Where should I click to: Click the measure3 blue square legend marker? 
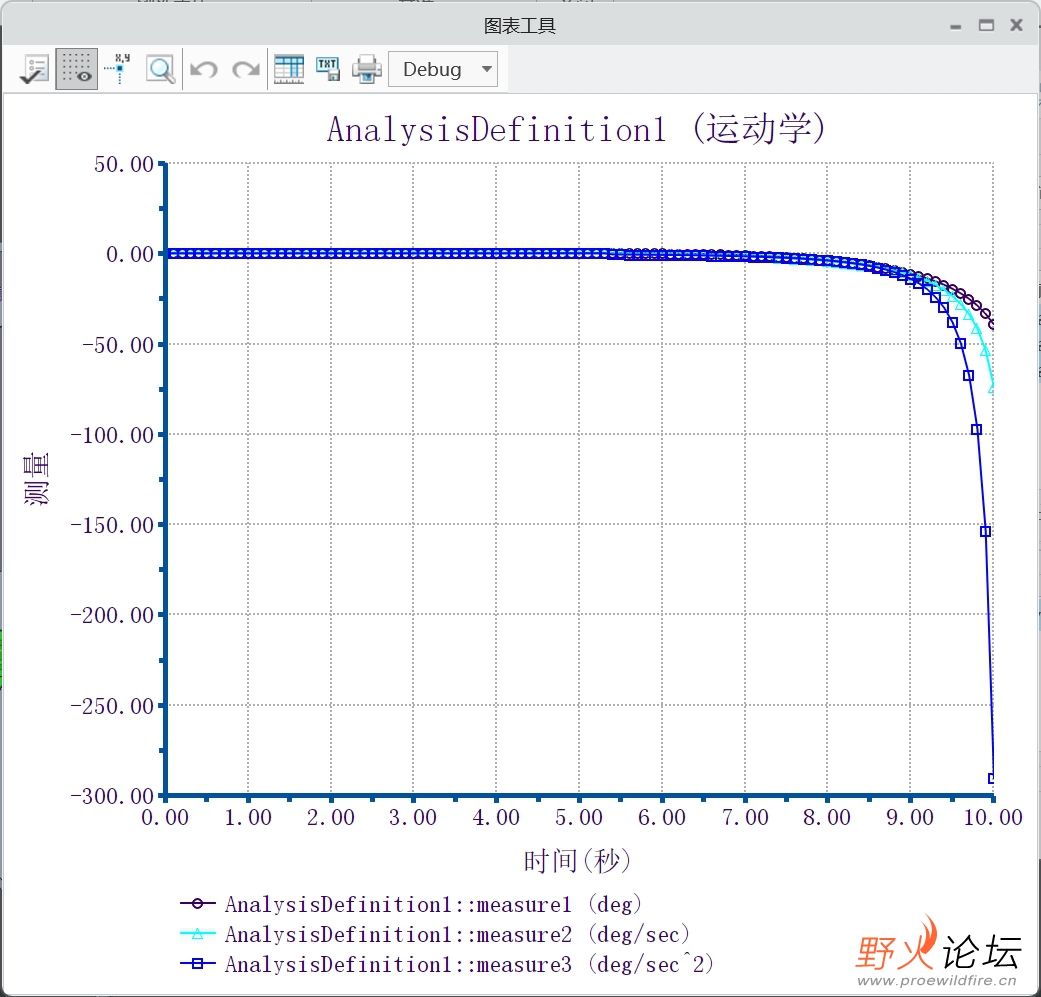[197, 963]
